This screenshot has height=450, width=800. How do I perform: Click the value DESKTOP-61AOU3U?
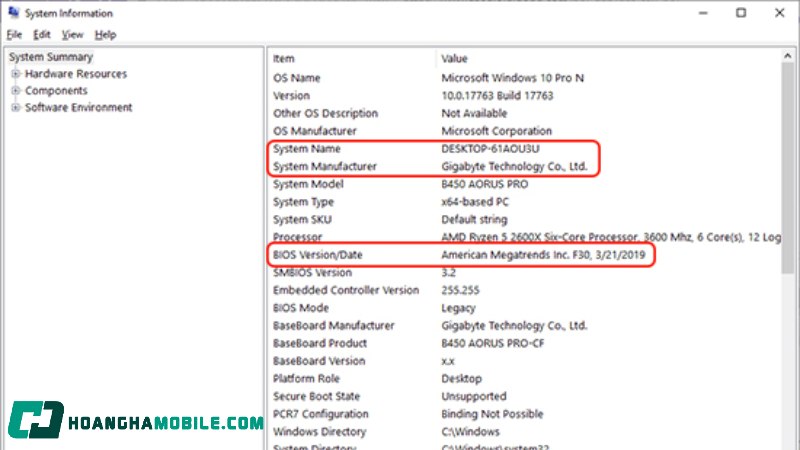490,149
